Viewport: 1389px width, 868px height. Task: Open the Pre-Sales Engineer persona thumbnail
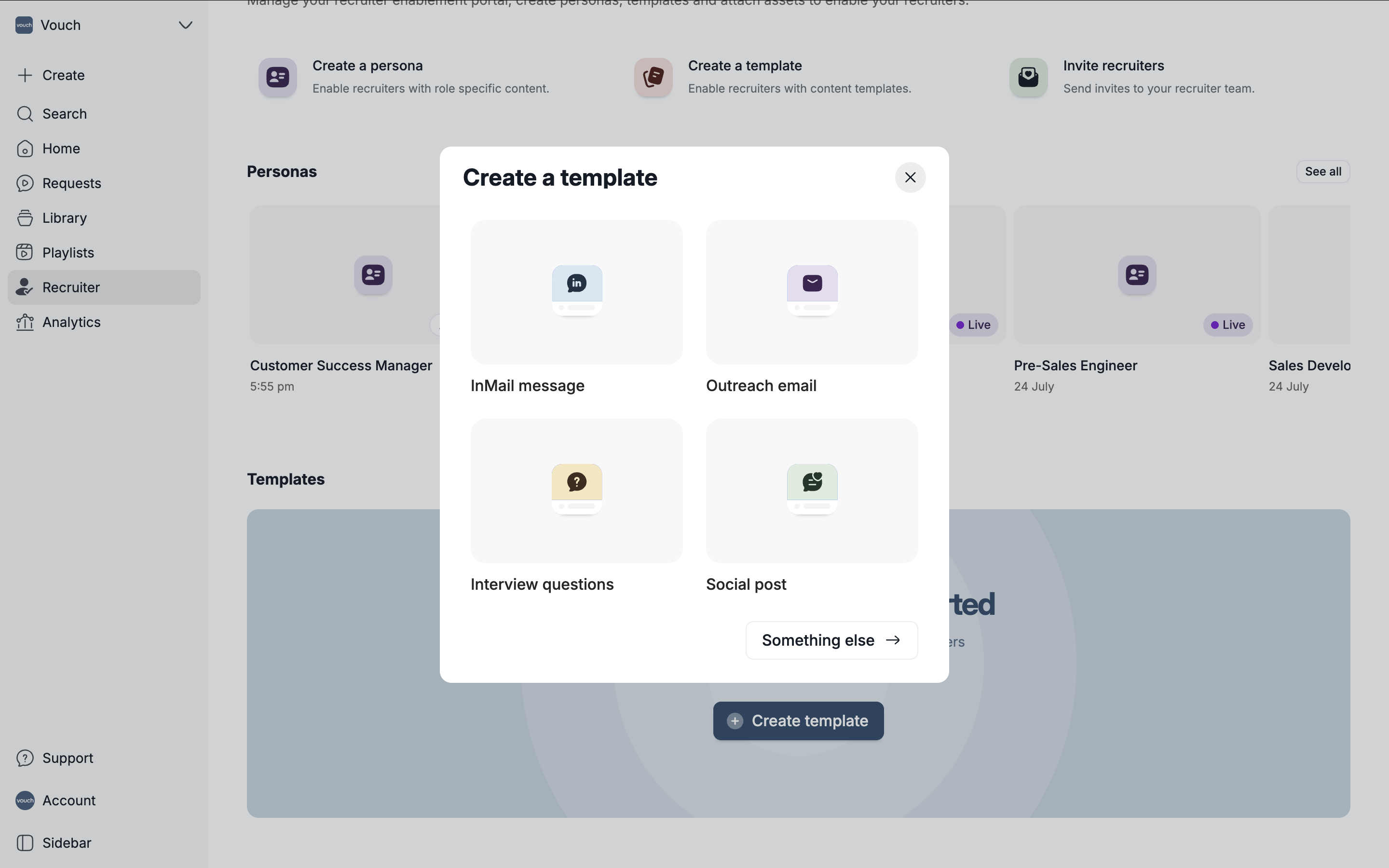(1136, 275)
